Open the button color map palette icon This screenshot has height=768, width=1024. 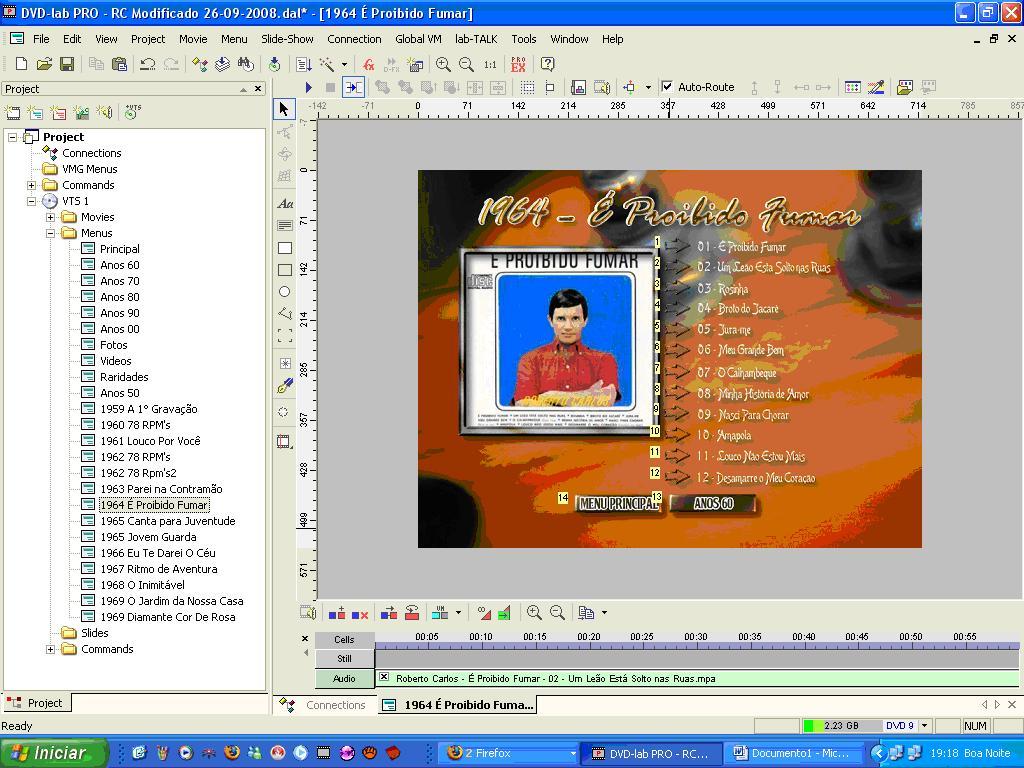point(852,87)
